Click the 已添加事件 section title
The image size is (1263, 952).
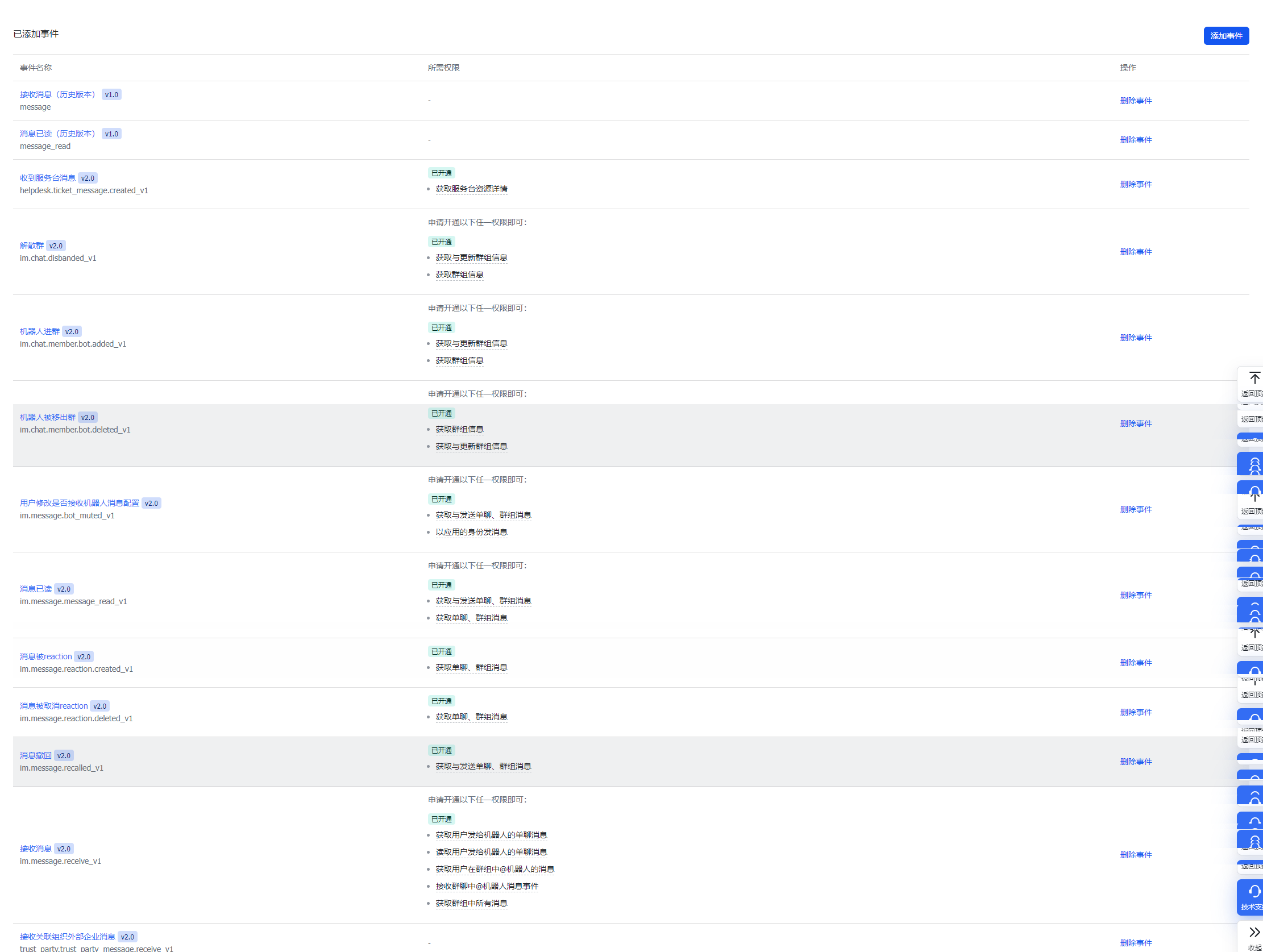point(36,34)
